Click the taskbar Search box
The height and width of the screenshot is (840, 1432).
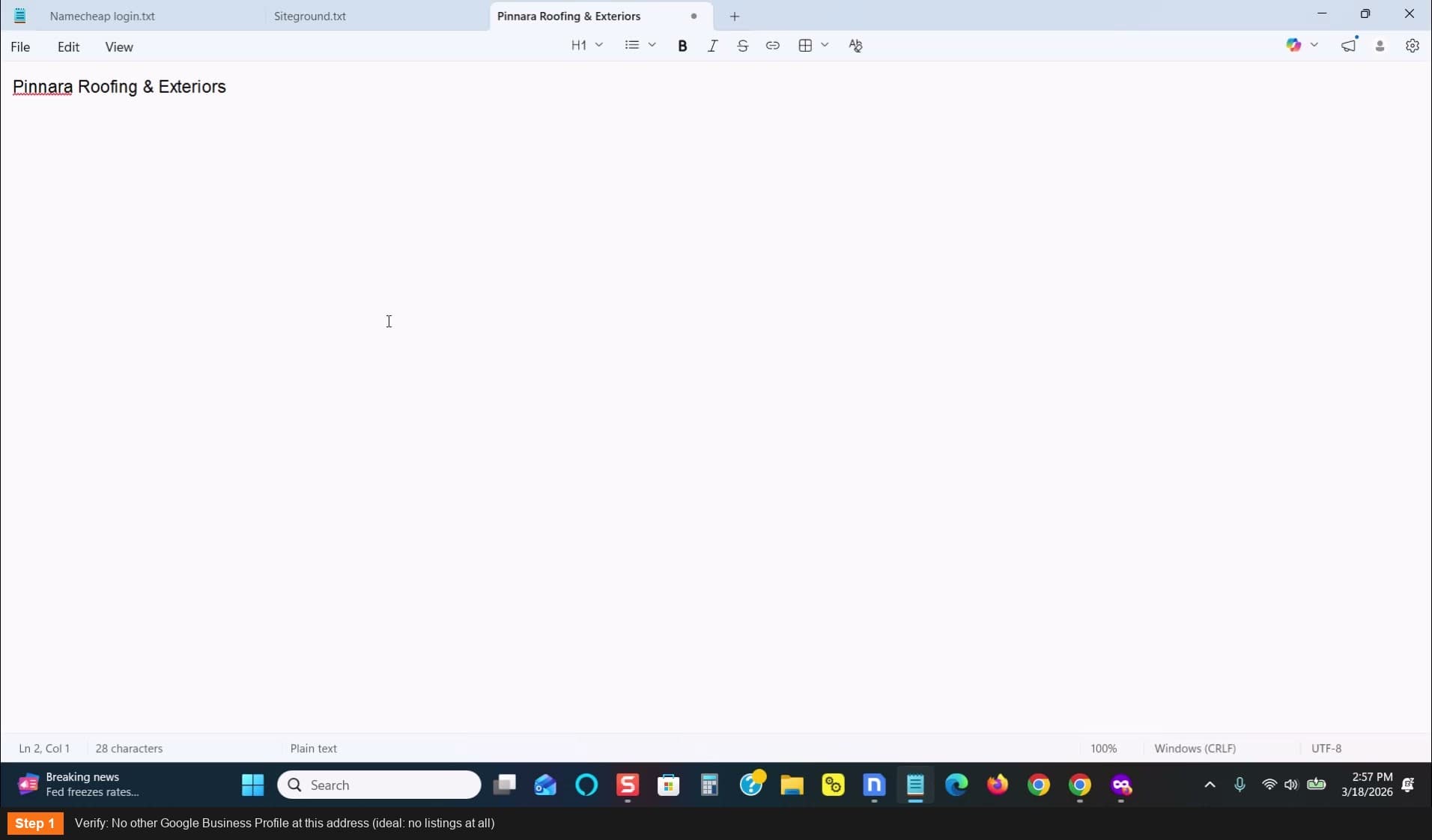379,785
